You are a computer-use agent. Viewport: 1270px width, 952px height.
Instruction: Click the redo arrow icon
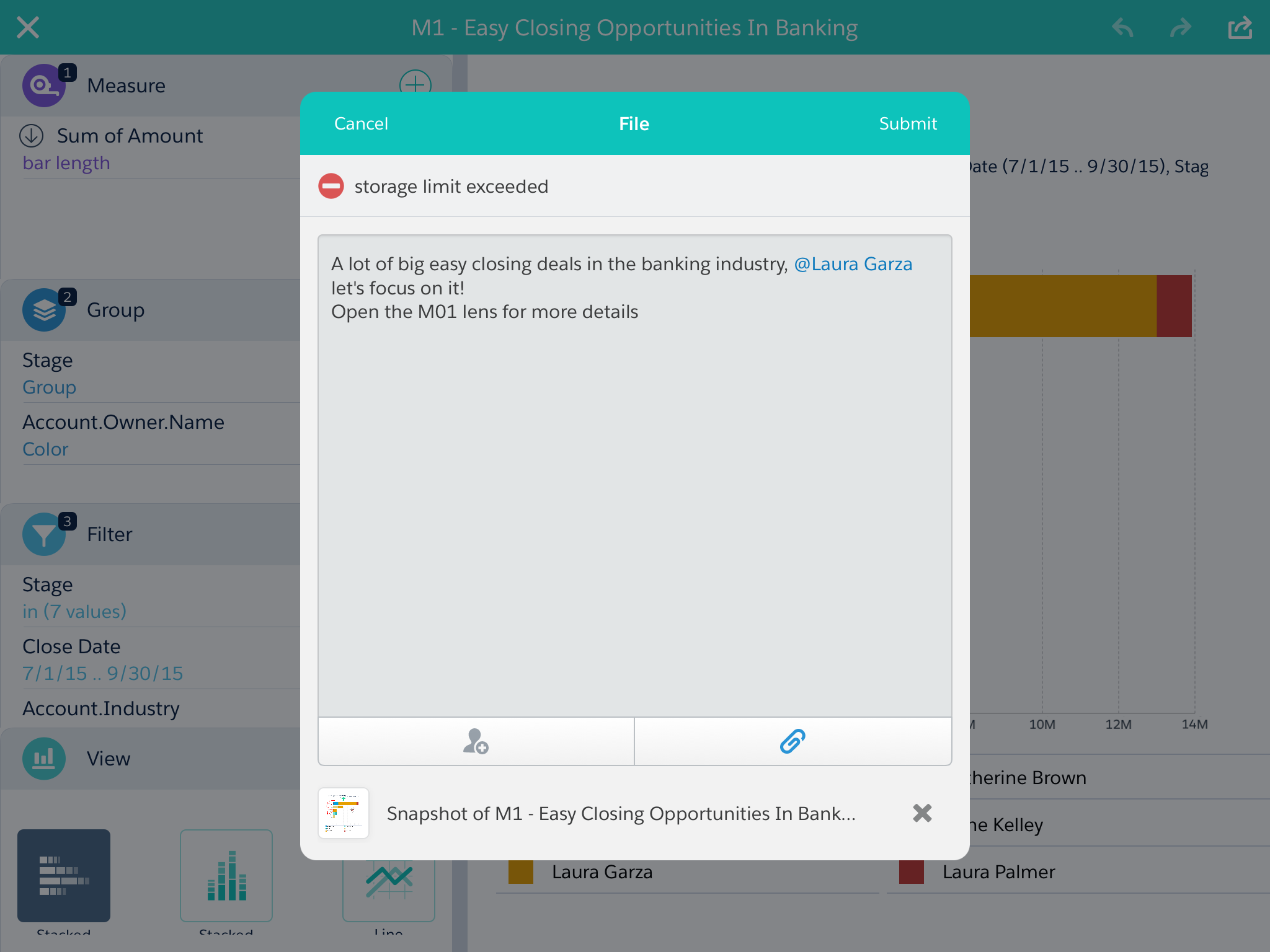tap(1181, 27)
